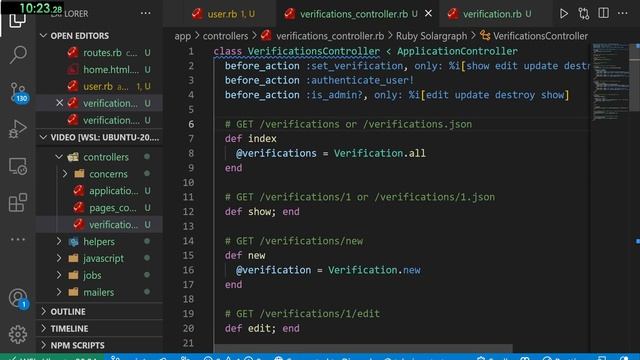Screen dimensions: 640x360
Task: Click the GET /verifications/new comment
Action: click(x=294, y=241)
